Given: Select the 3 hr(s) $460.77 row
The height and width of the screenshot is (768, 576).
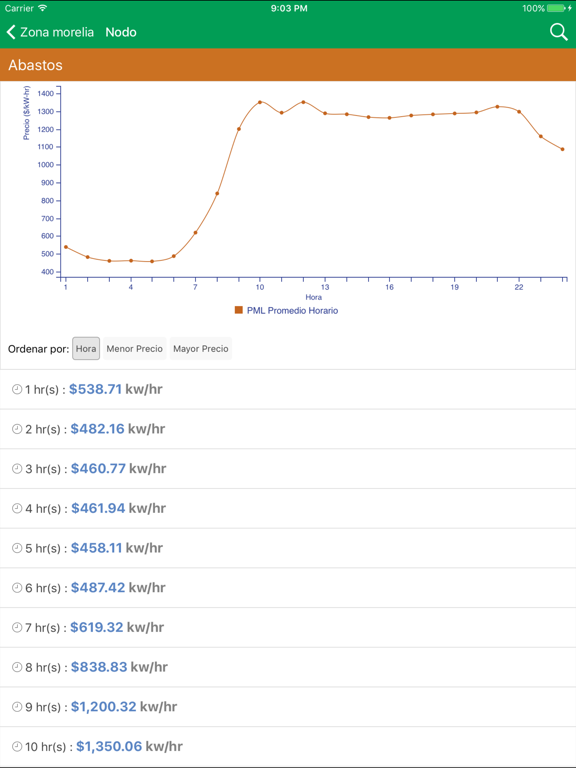Looking at the screenshot, I should 288,469.
